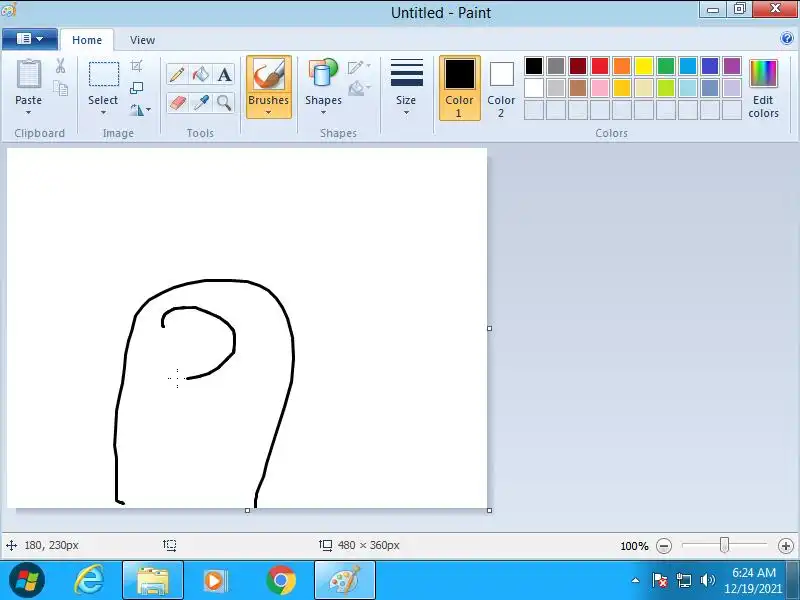Click the Edit colors rainbow icon

point(763,73)
